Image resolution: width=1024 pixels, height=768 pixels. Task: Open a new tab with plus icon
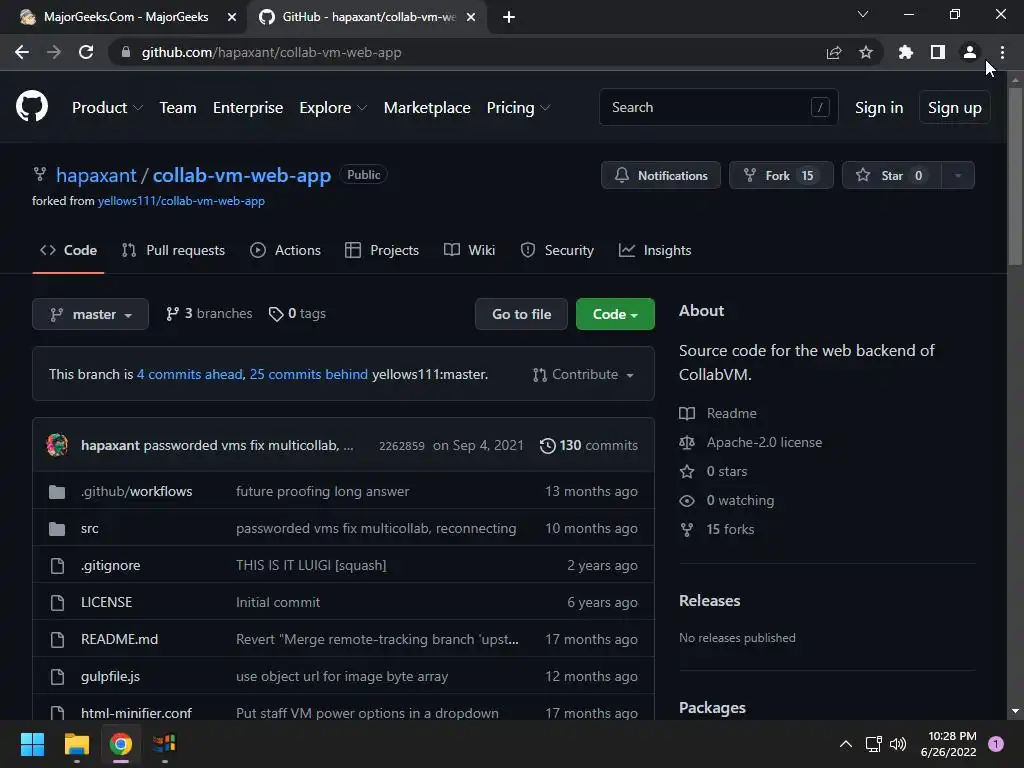(509, 17)
